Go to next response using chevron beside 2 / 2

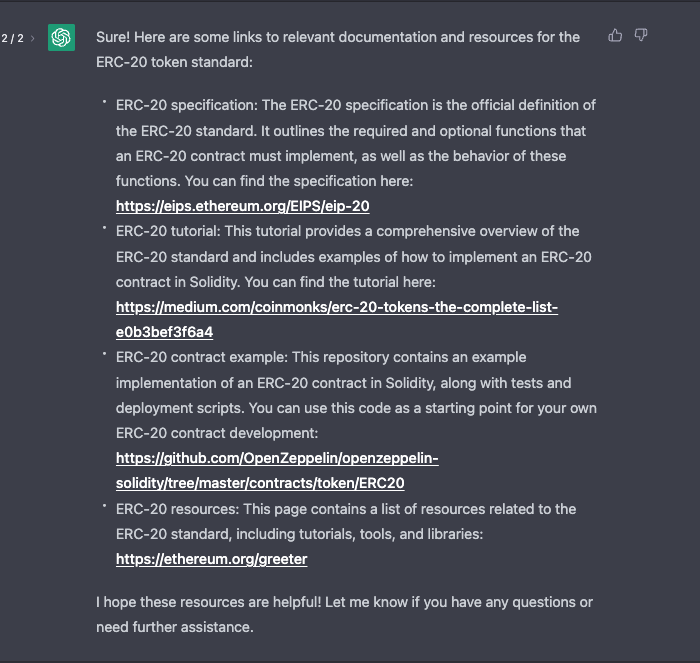tap(33, 38)
